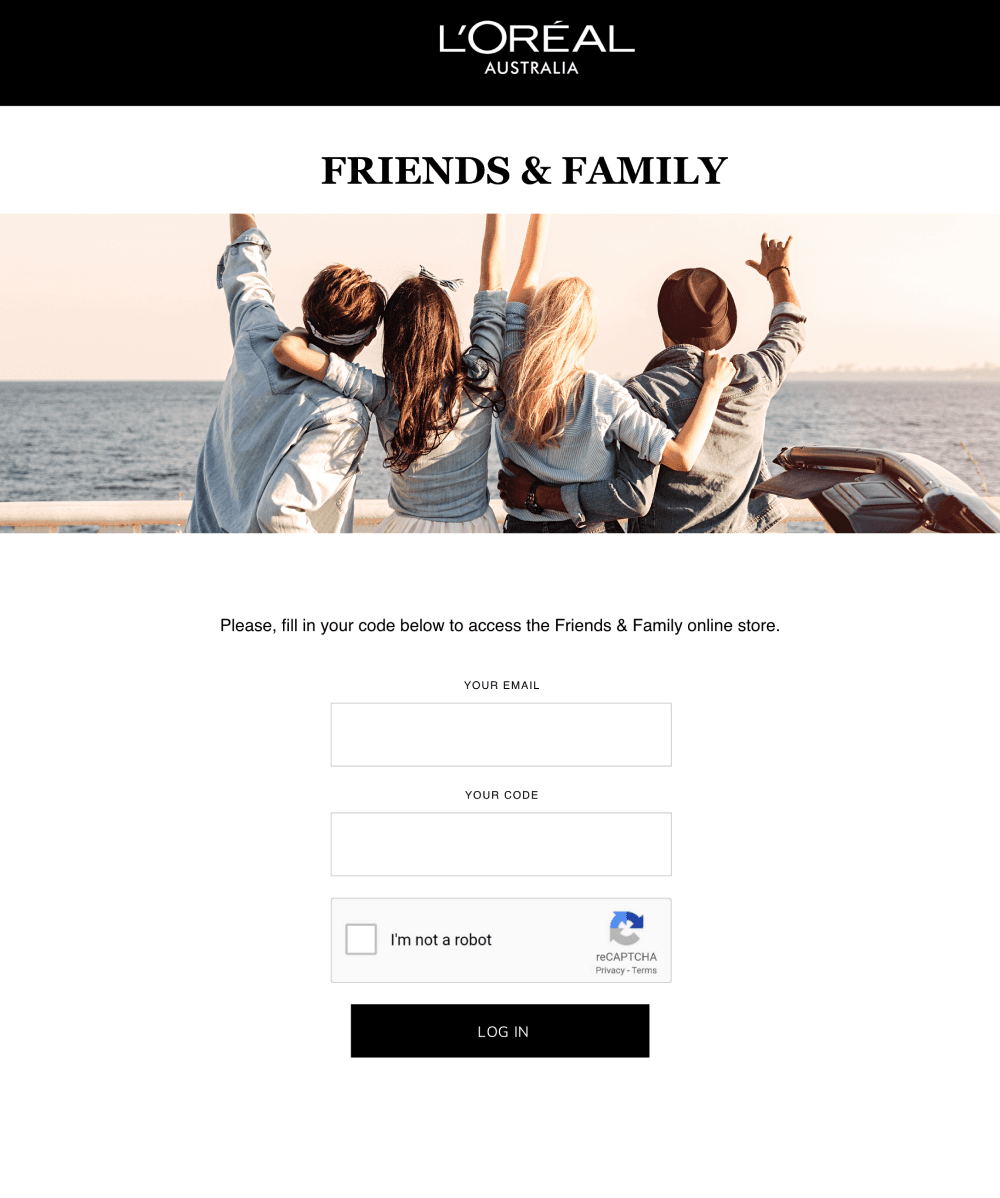Viewport: 1000px width, 1198px height.
Task: Open the reCAPTCHA Terms link
Action: (x=644, y=970)
